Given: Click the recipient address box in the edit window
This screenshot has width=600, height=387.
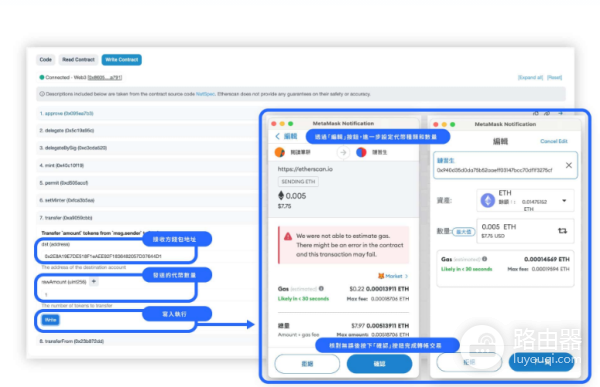Looking at the screenshot, I should (x=505, y=165).
